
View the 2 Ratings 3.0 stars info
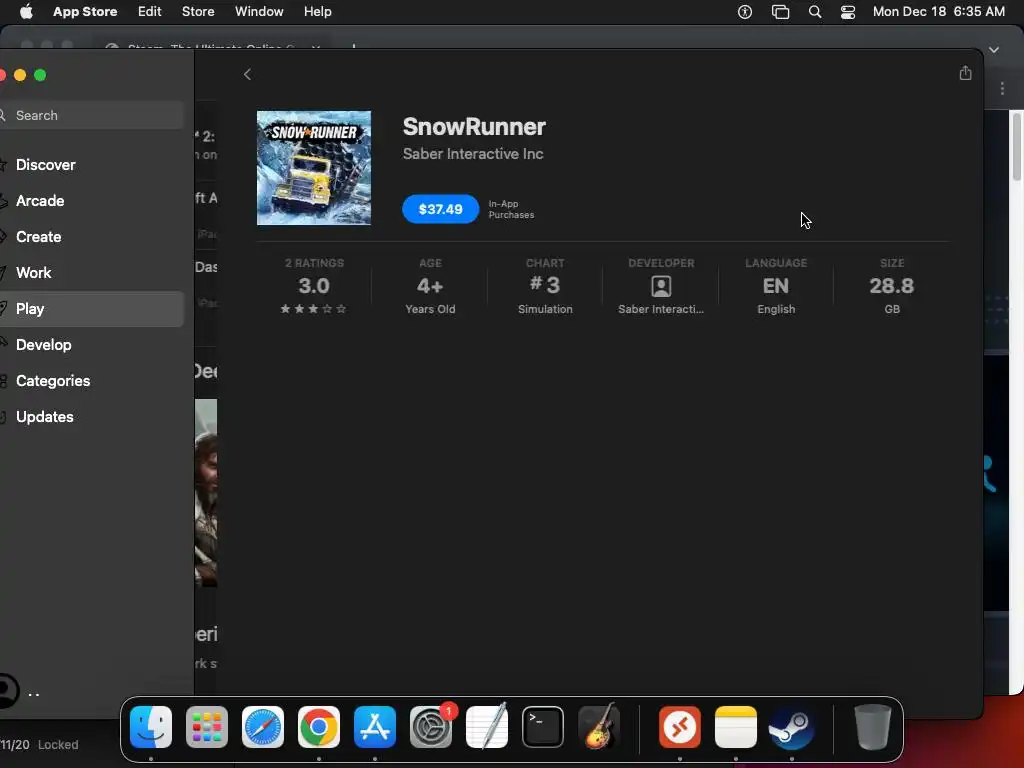coord(313,286)
